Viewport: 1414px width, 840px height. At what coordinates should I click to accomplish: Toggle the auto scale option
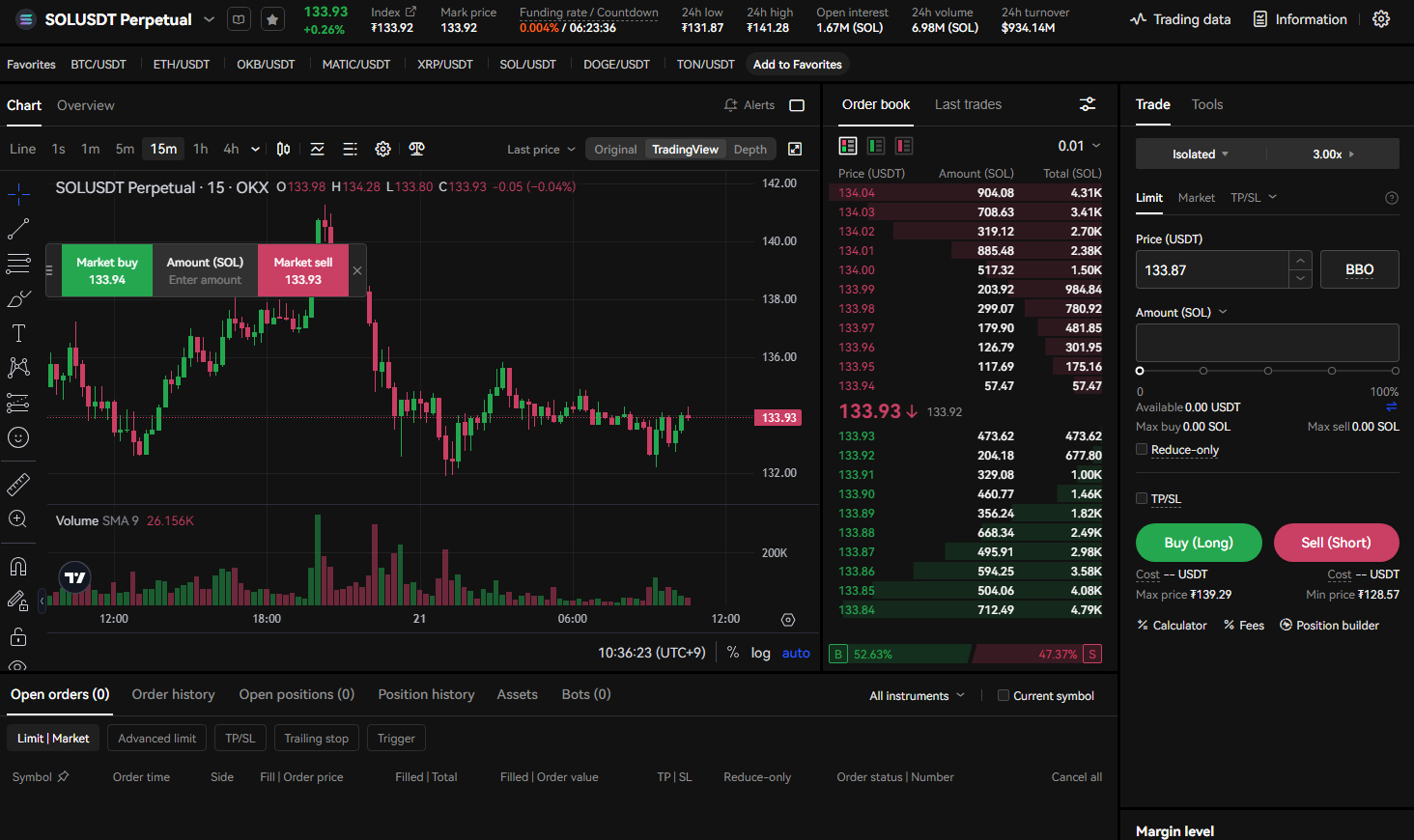(x=796, y=653)
